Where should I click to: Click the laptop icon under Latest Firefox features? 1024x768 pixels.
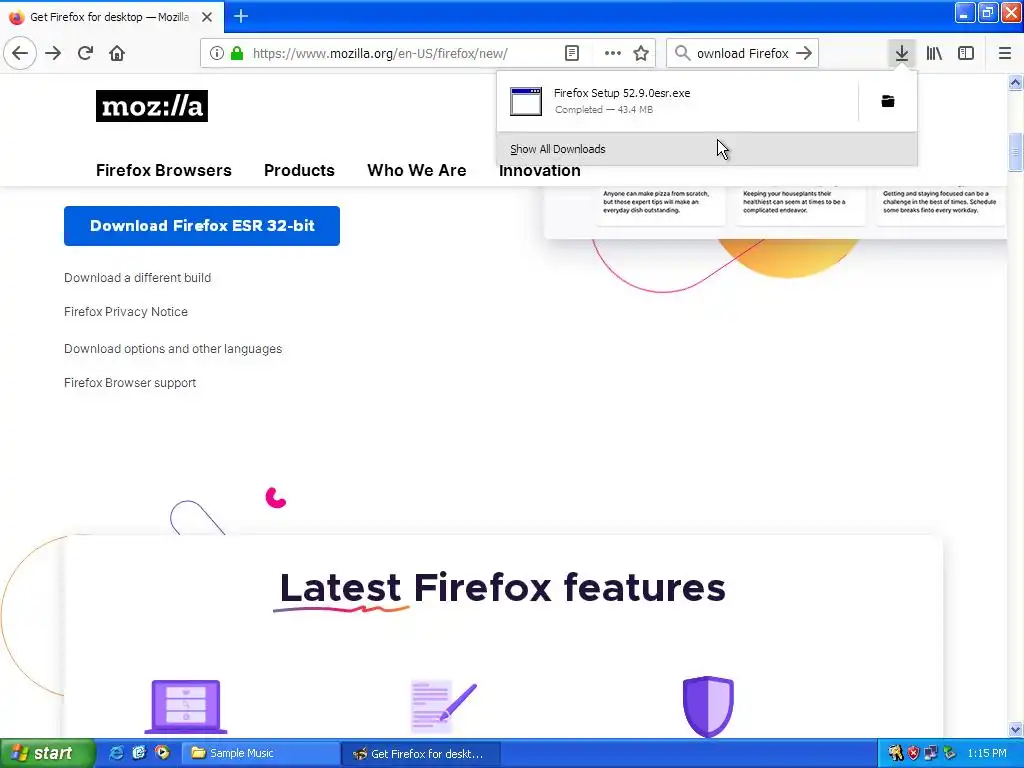pos(185,707)
